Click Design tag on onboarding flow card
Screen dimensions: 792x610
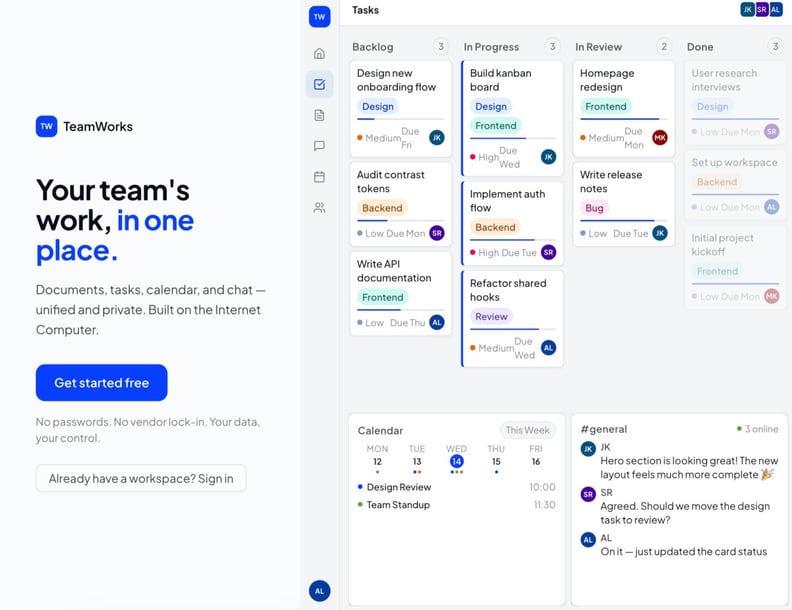pos(378,107)
